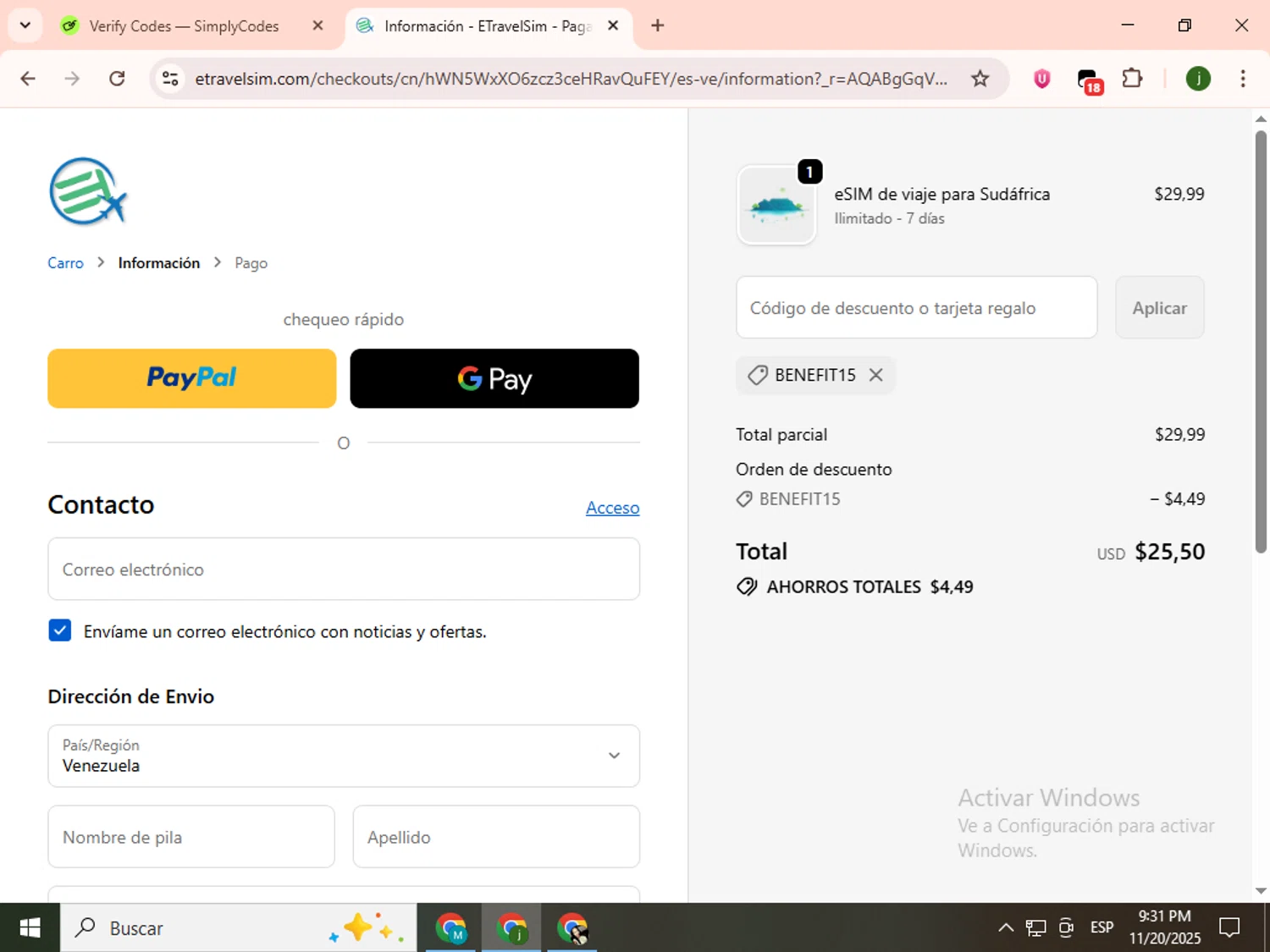Close the Verify Codes SimplyCodes tab

click(317, 25)
